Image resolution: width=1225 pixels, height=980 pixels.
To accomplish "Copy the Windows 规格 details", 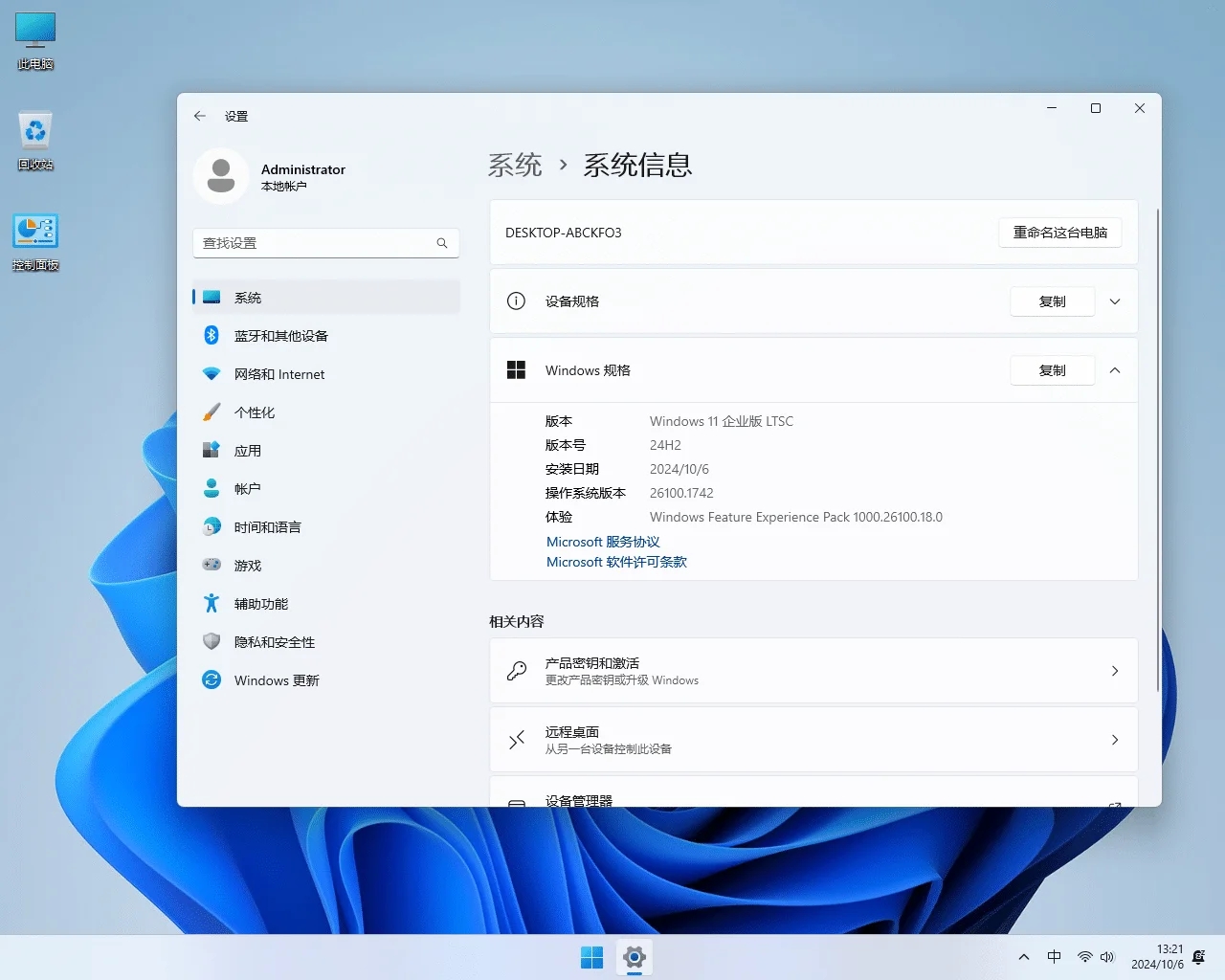I will point(1053,370).
